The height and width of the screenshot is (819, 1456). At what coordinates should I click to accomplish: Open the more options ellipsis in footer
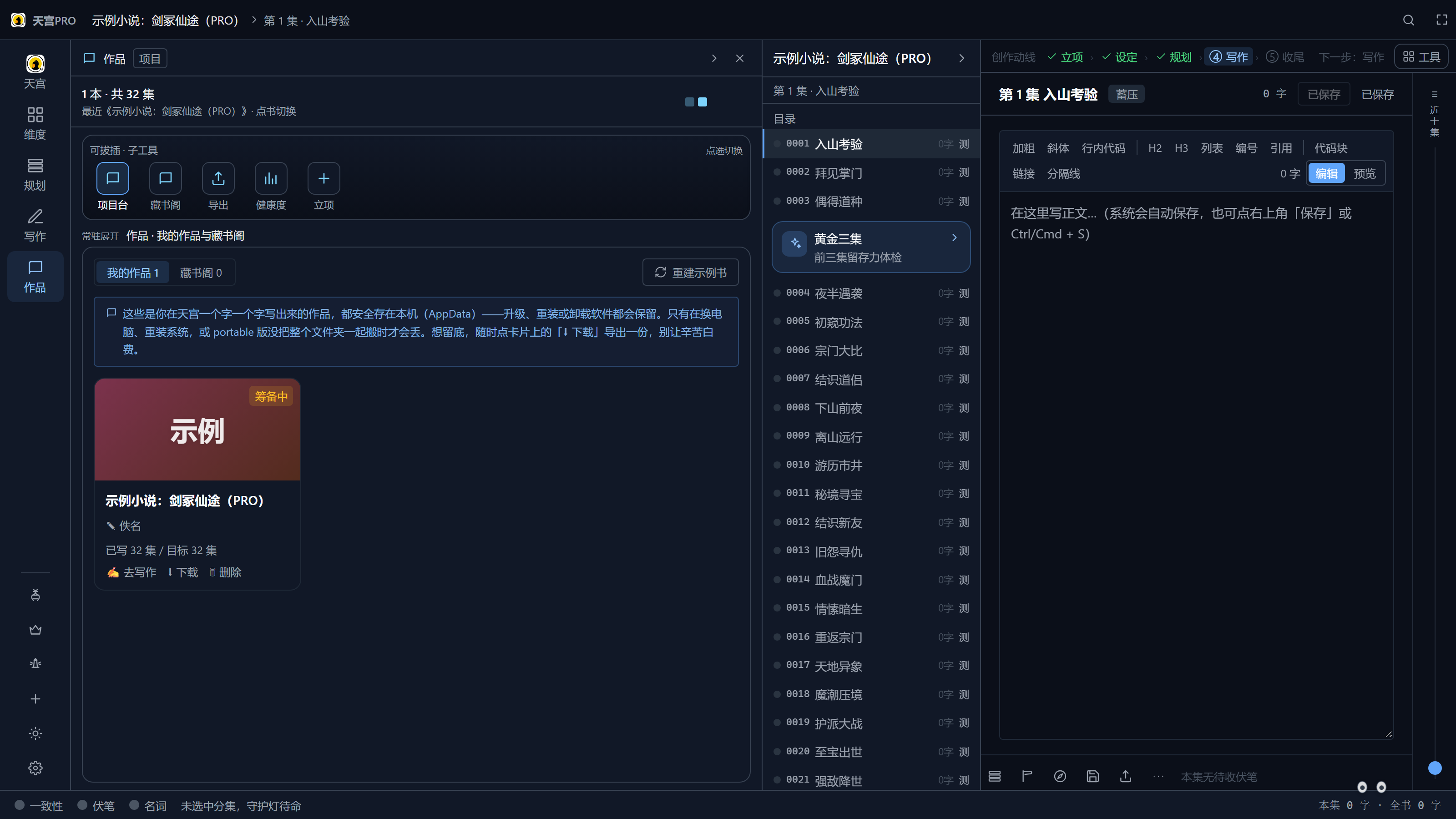coord(1158,777)
